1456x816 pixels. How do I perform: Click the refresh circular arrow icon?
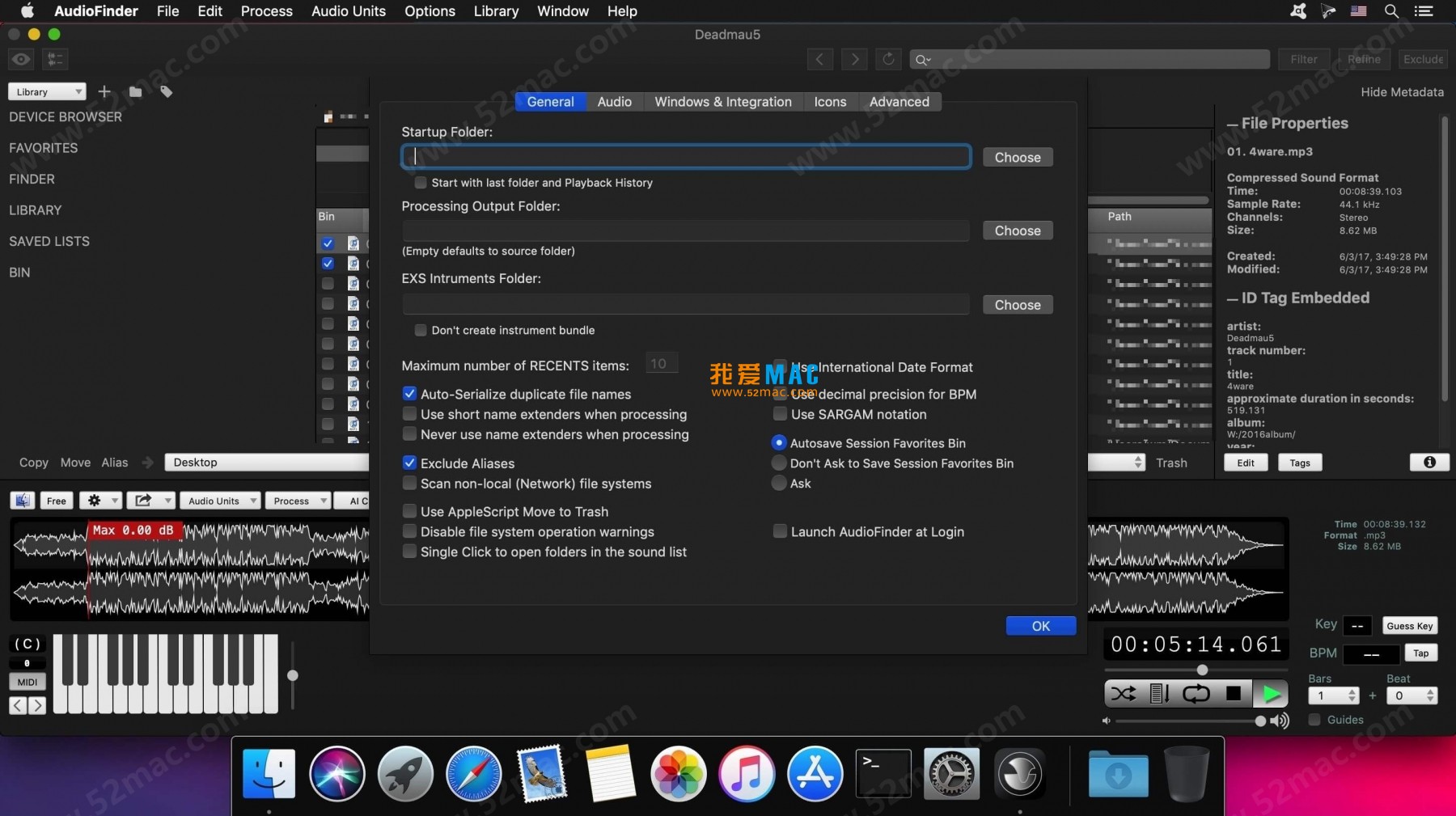pyautogui.click(x=888, y=59)
